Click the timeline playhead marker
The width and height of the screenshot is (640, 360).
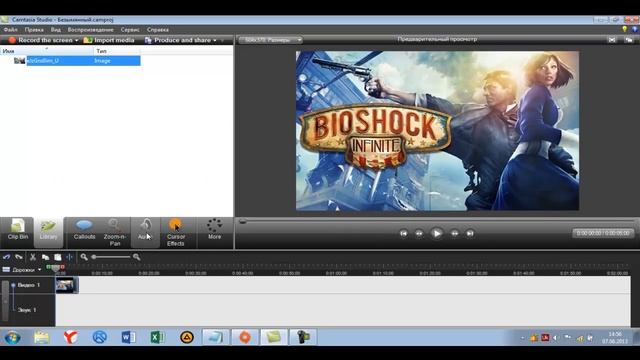pos(56,268)
